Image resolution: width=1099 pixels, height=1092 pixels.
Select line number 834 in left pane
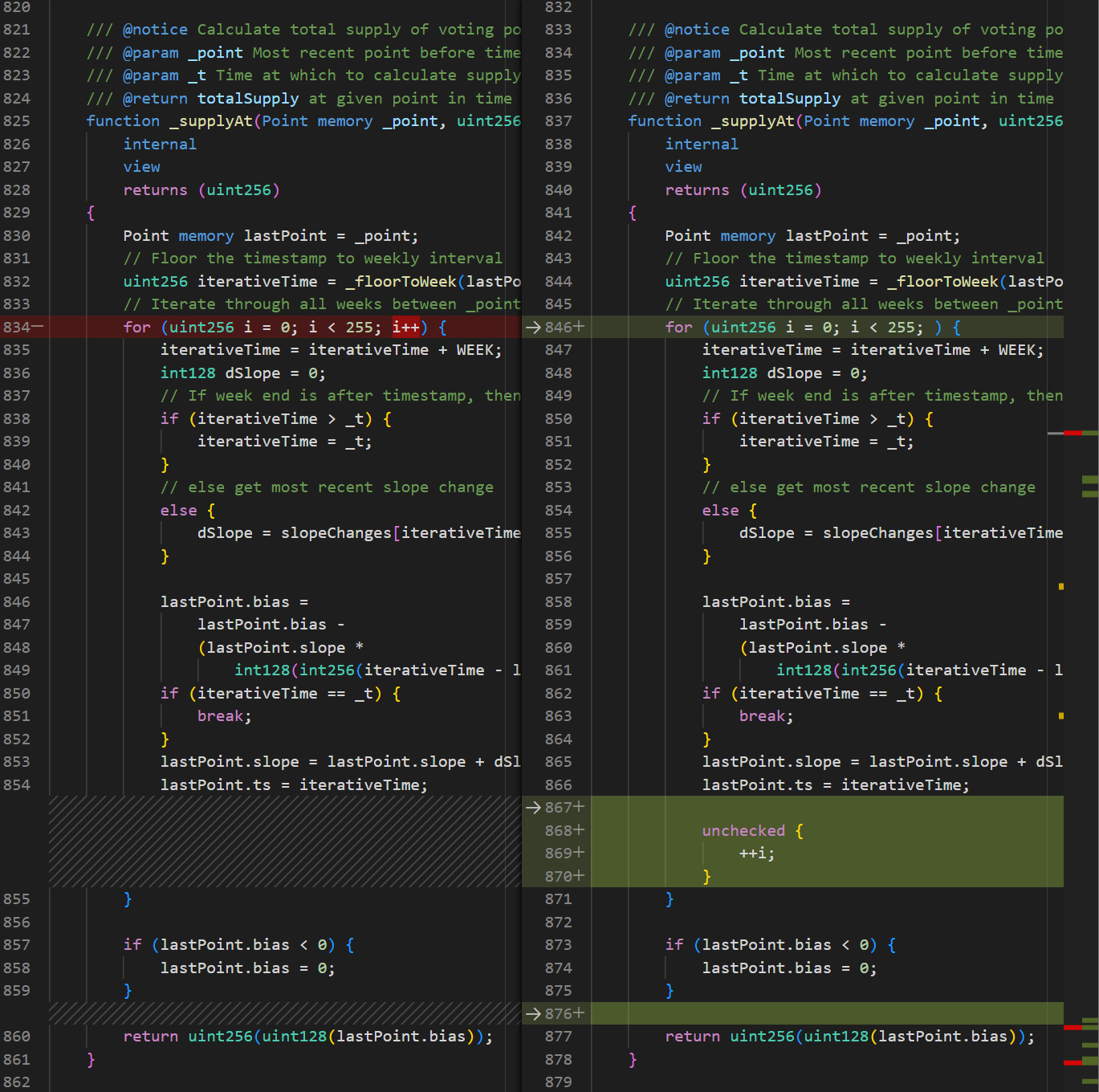[x=17, y=327]
